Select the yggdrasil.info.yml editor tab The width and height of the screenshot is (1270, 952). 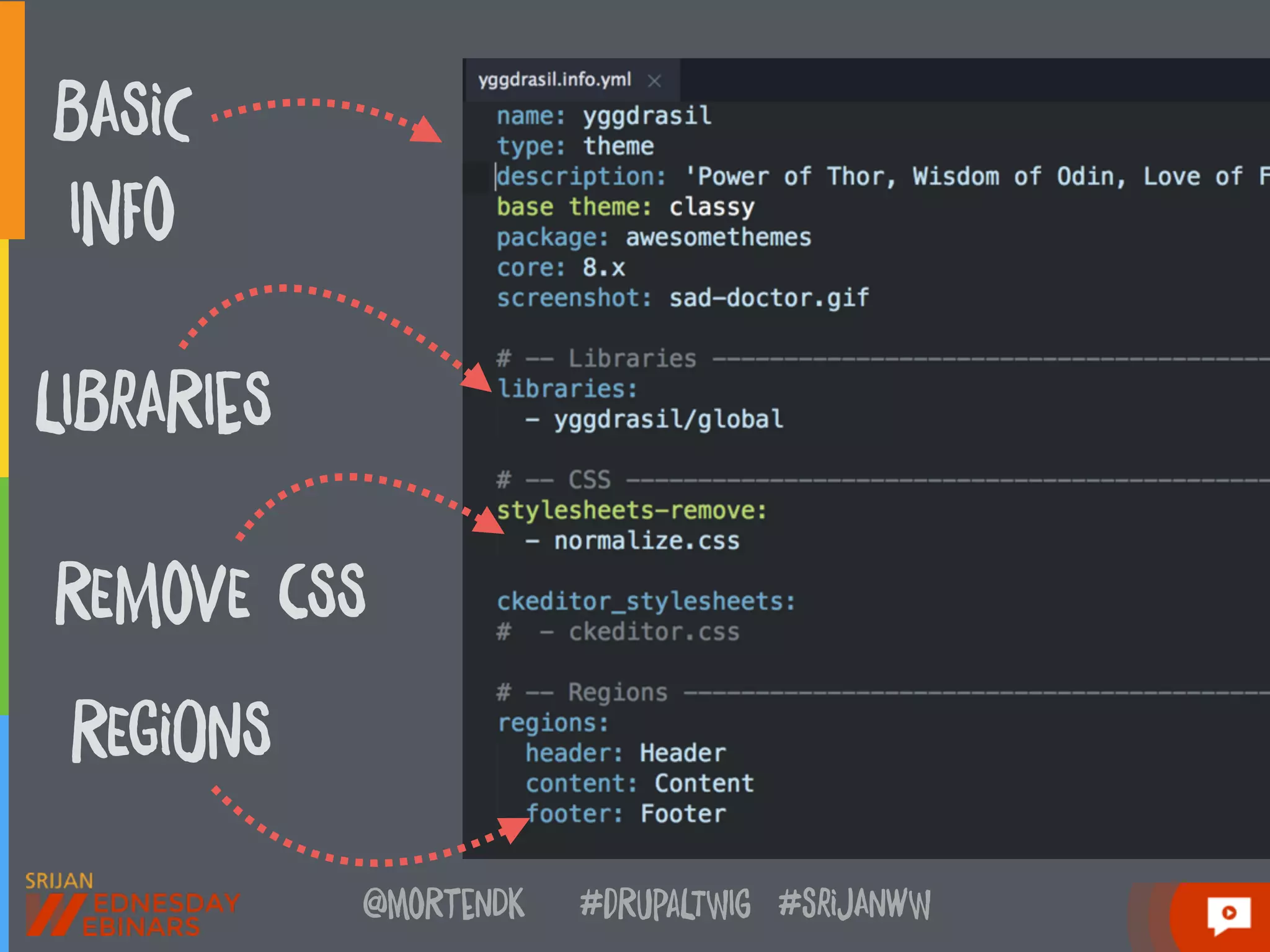(571, 80)
